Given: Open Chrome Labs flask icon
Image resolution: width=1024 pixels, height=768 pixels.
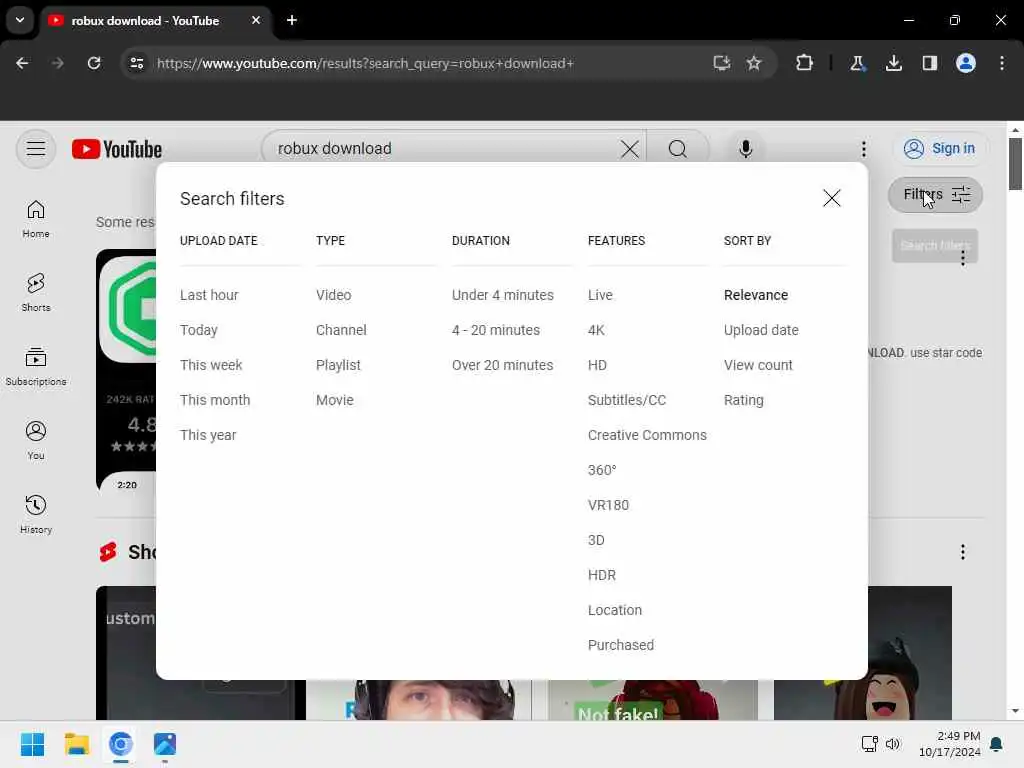Looking at the screenshot, I should [857, 63].
